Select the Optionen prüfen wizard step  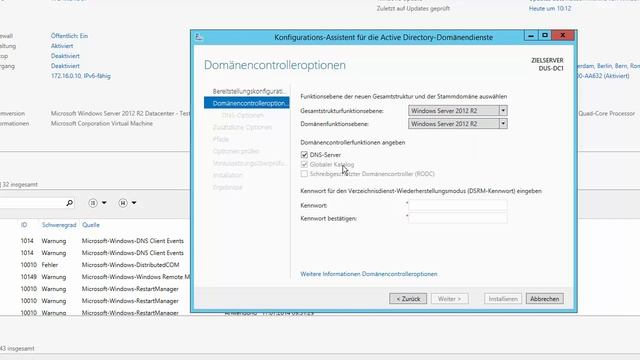point(236,151)
